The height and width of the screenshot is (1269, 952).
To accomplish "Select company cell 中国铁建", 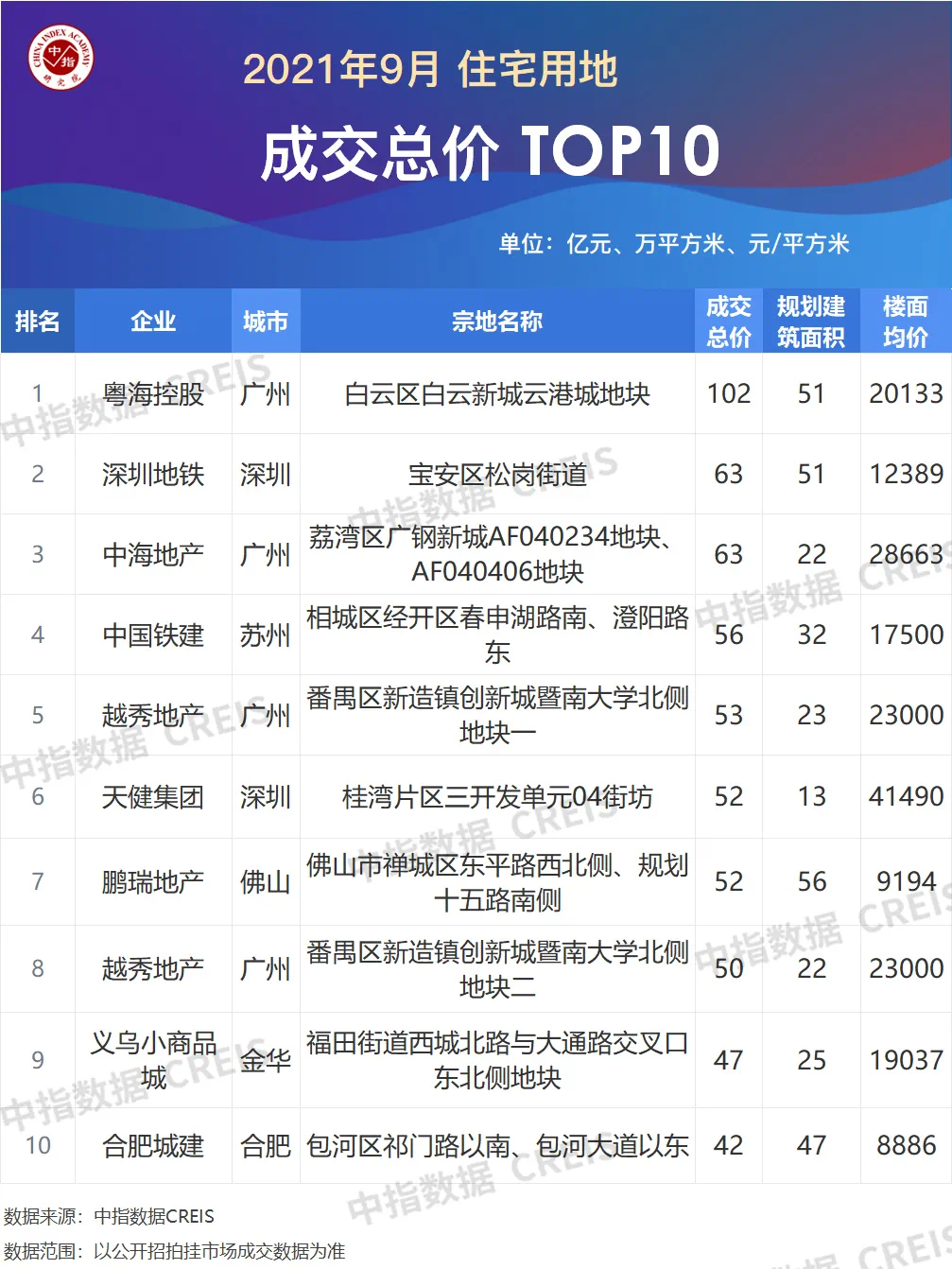I will coord(153,635).
